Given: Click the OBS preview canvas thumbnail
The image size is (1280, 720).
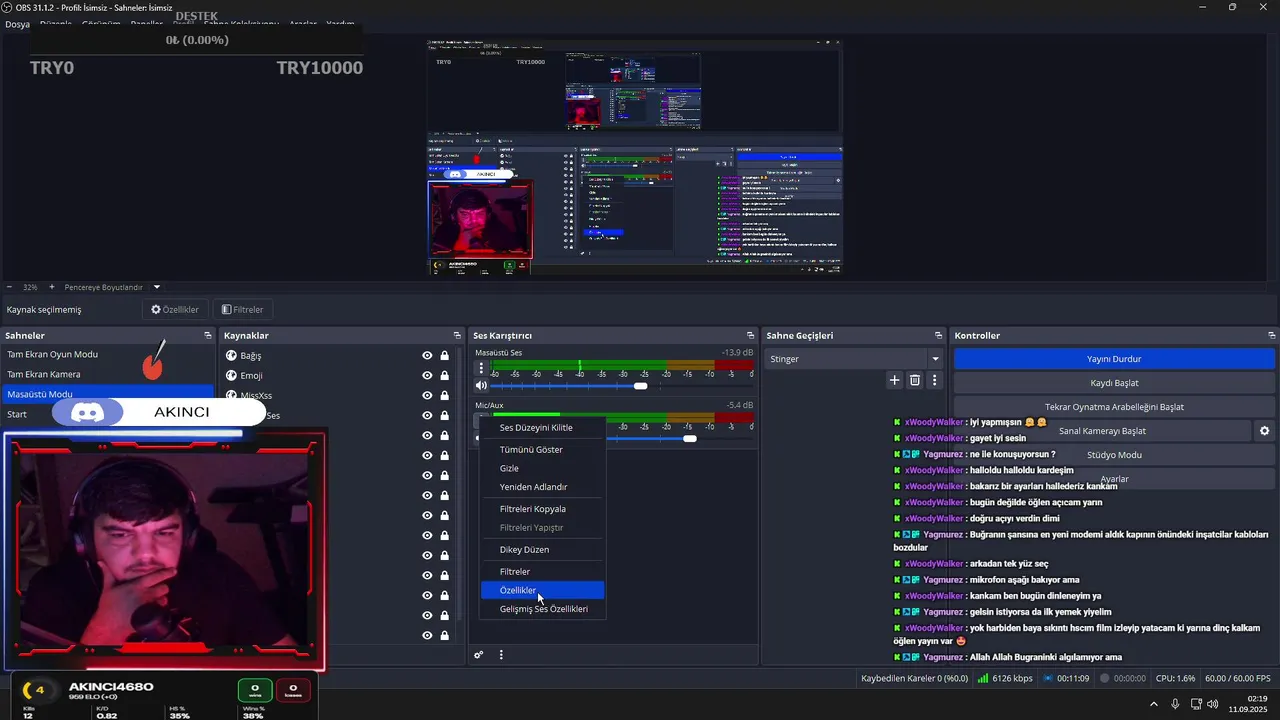Looking at the screenshot, I should pos(634,157).
